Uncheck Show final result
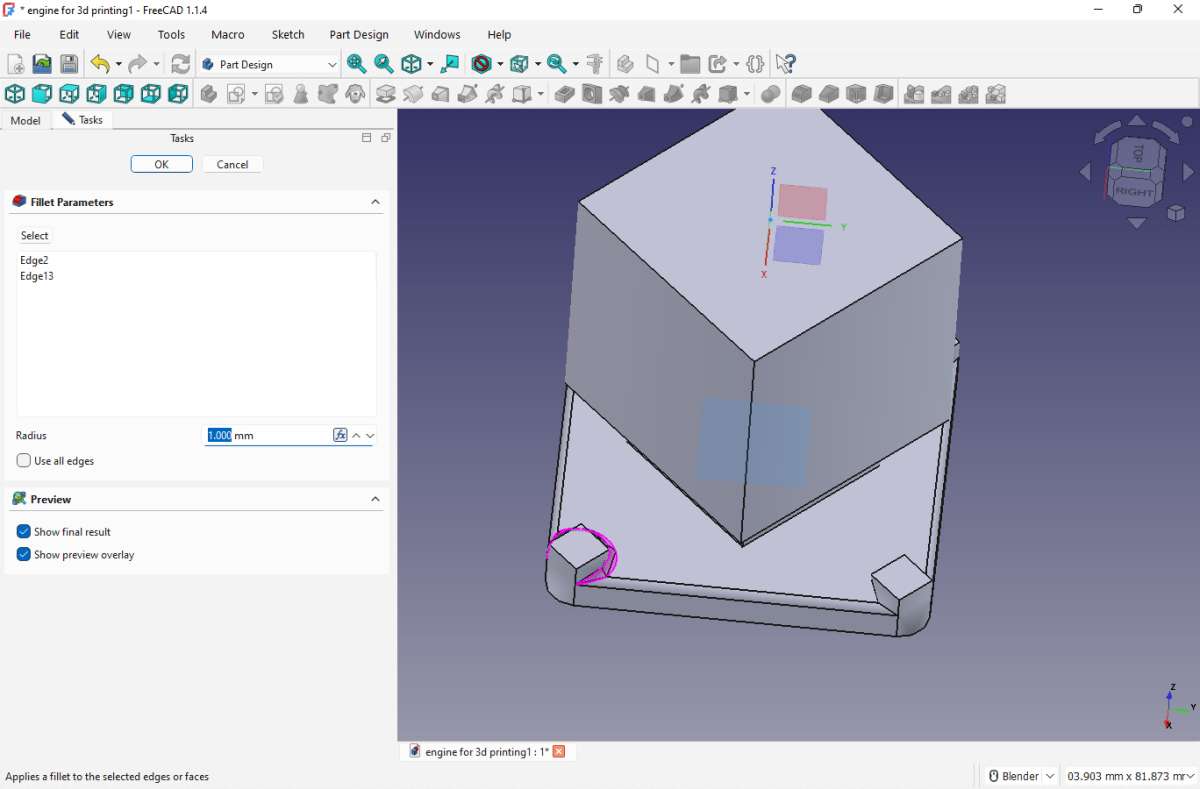 tap(24, 532)
